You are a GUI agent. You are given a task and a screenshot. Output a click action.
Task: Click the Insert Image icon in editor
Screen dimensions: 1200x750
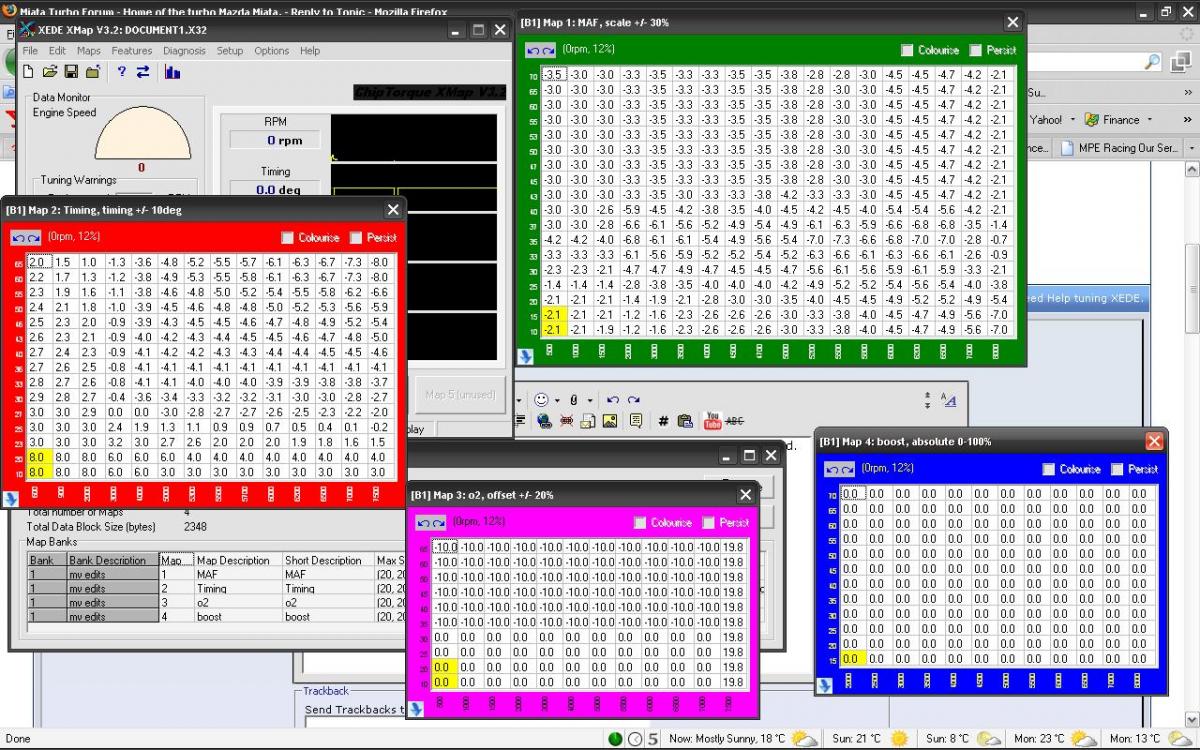pyautogui.click(x=609, y=421)
